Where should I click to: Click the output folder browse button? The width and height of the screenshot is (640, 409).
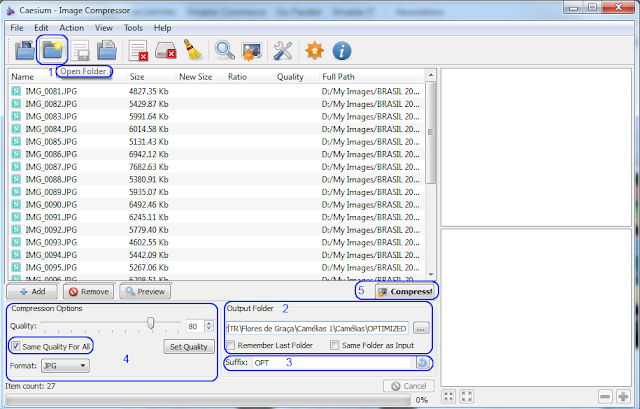click(421, 328)
